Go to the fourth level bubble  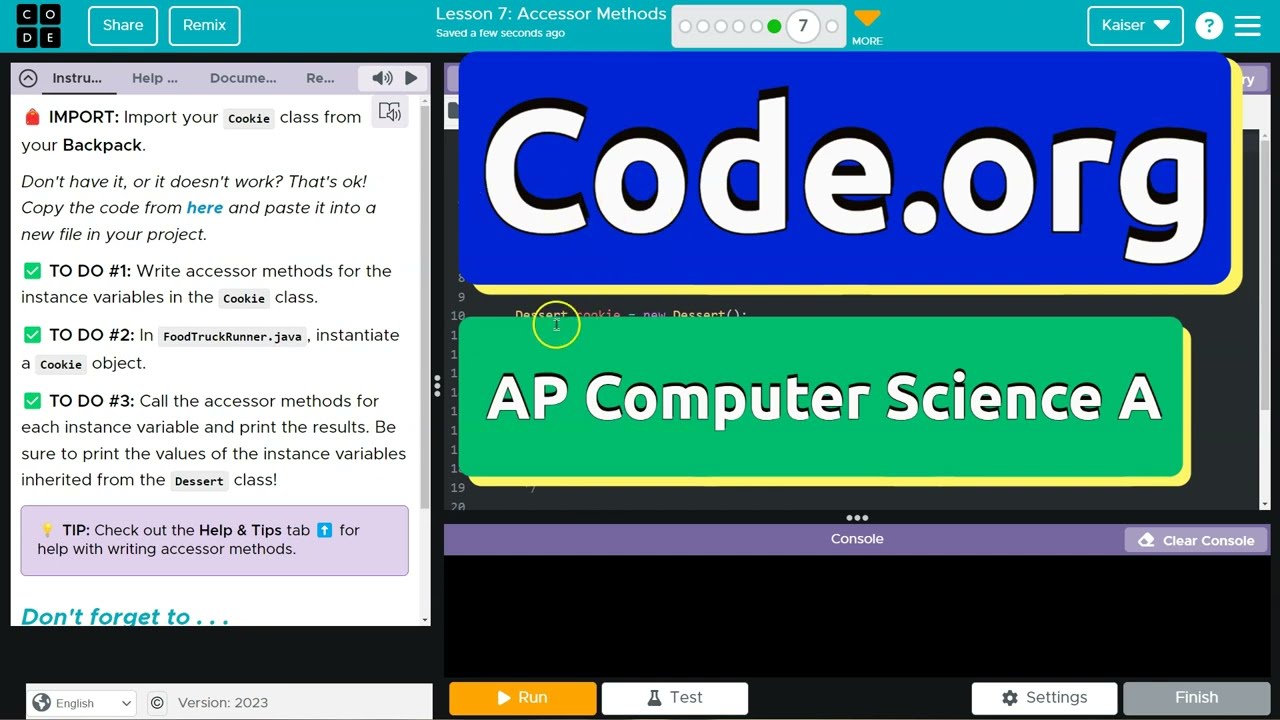coord(739,27)
